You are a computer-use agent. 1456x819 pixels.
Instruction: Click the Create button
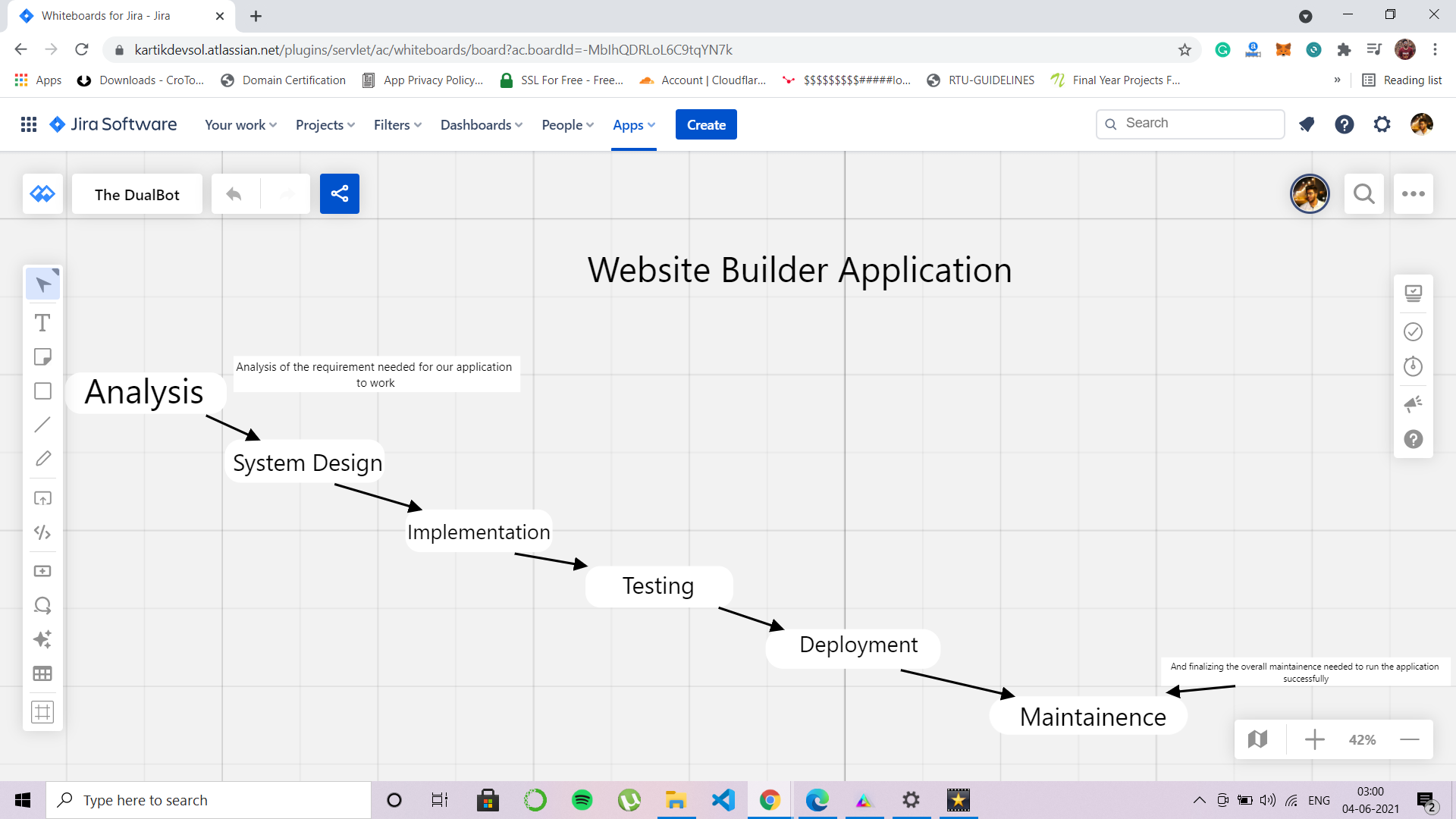click(x=705, y=125)
